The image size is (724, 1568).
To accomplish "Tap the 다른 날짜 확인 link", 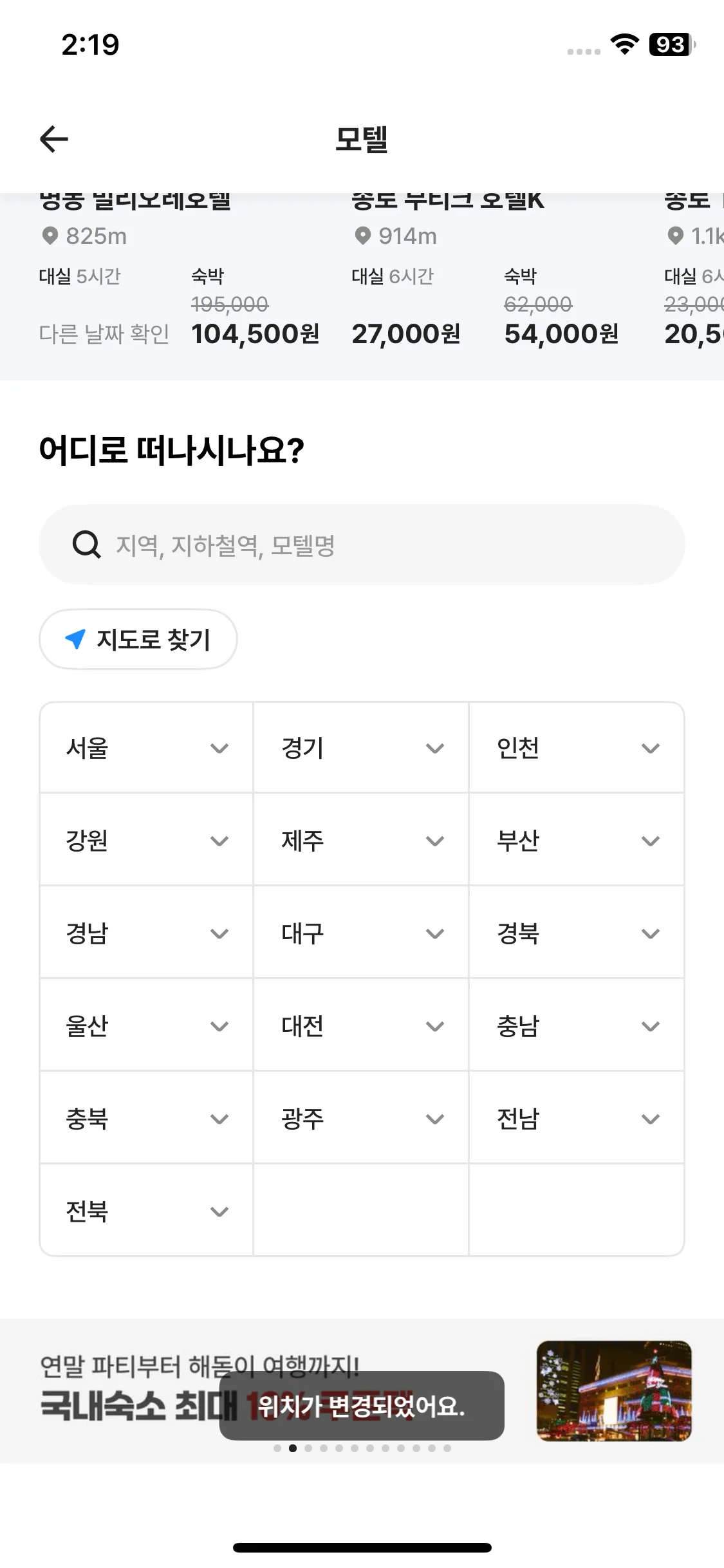I will [104, 333].
